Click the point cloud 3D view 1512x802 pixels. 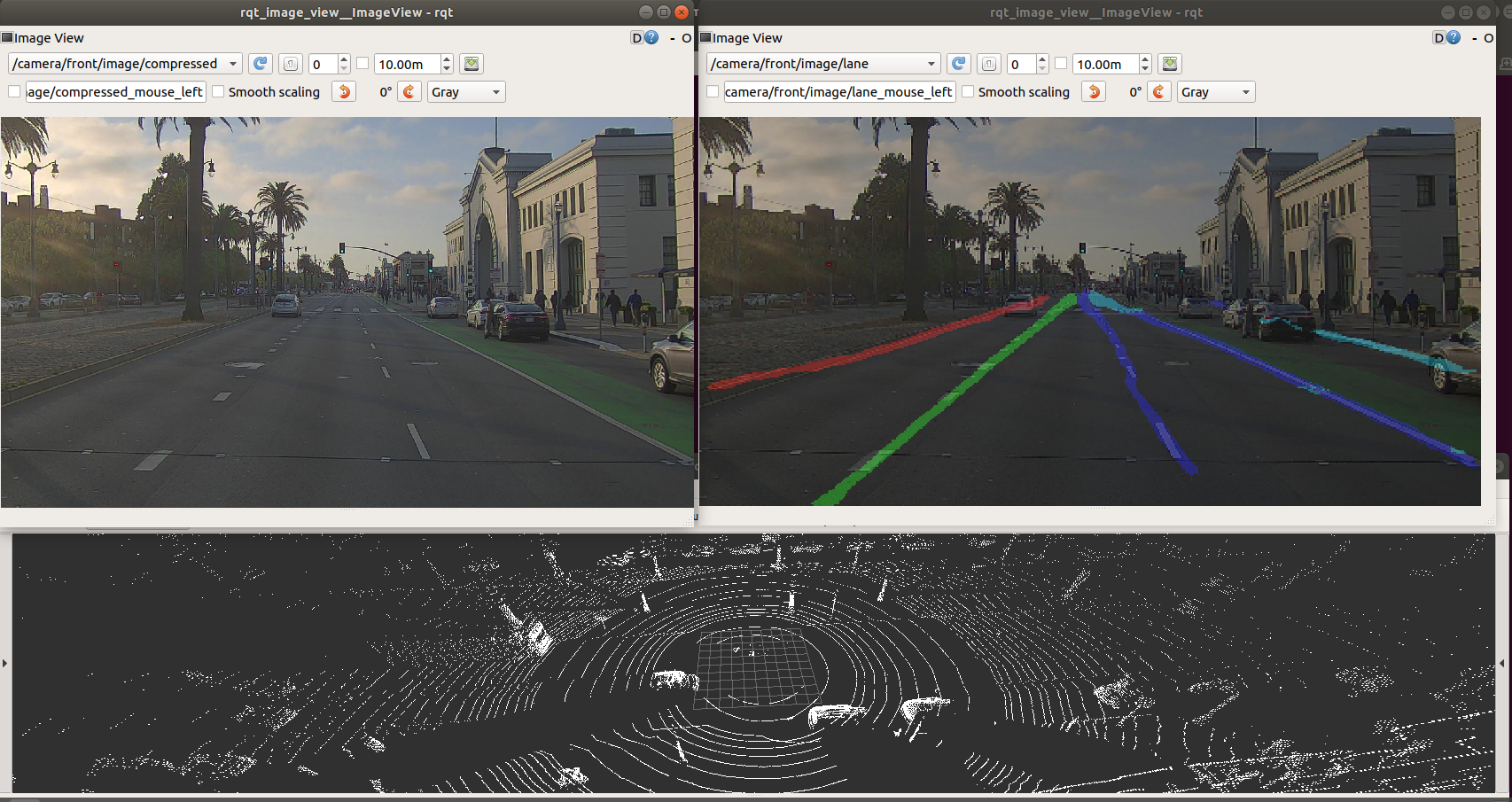click(753, 663)
